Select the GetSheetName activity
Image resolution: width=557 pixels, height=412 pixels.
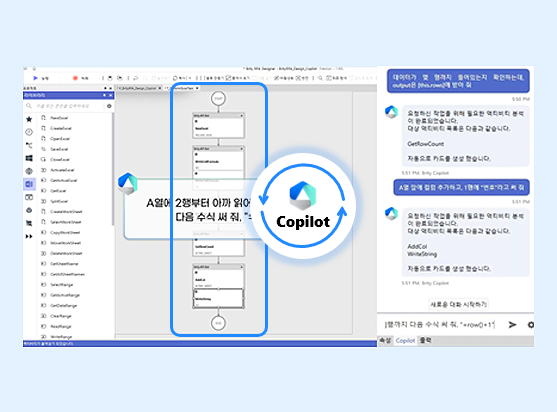[x=64, y=264]
